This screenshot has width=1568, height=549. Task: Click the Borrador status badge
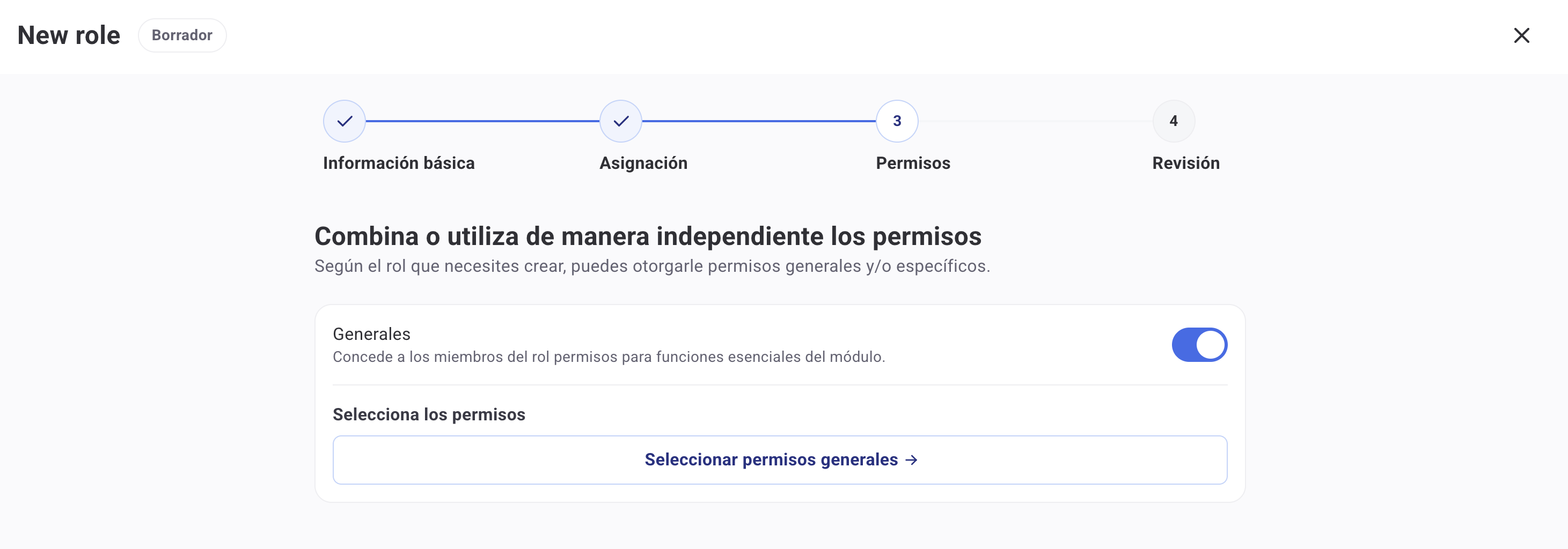tap(182, 35)
